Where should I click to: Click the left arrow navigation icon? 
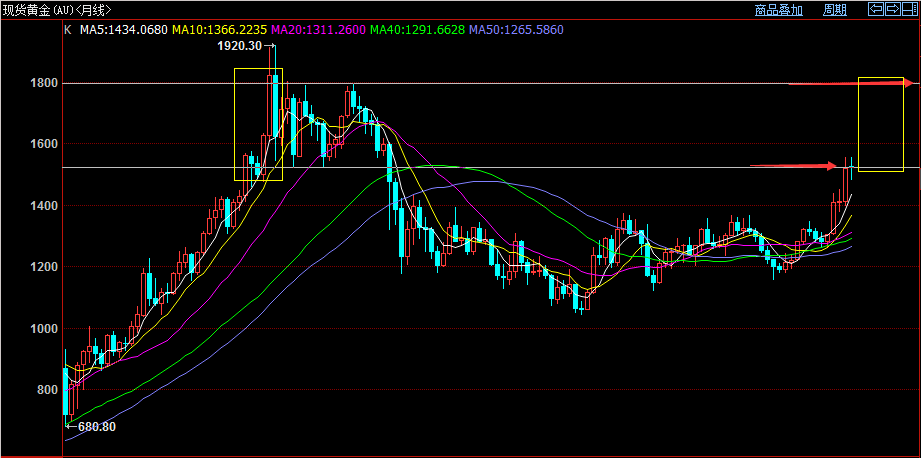click(876, 9)
